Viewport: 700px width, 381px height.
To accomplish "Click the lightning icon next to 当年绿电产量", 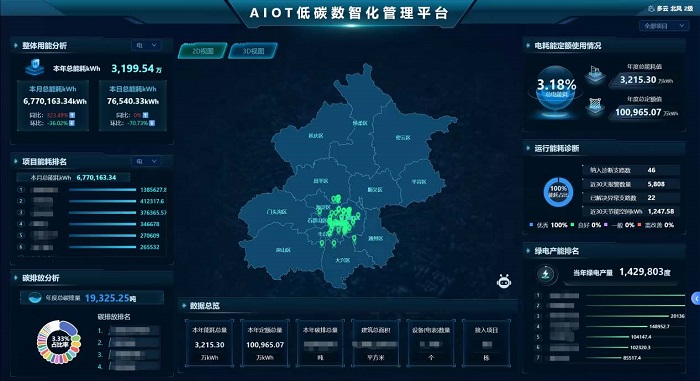I will tap(546, 273).
